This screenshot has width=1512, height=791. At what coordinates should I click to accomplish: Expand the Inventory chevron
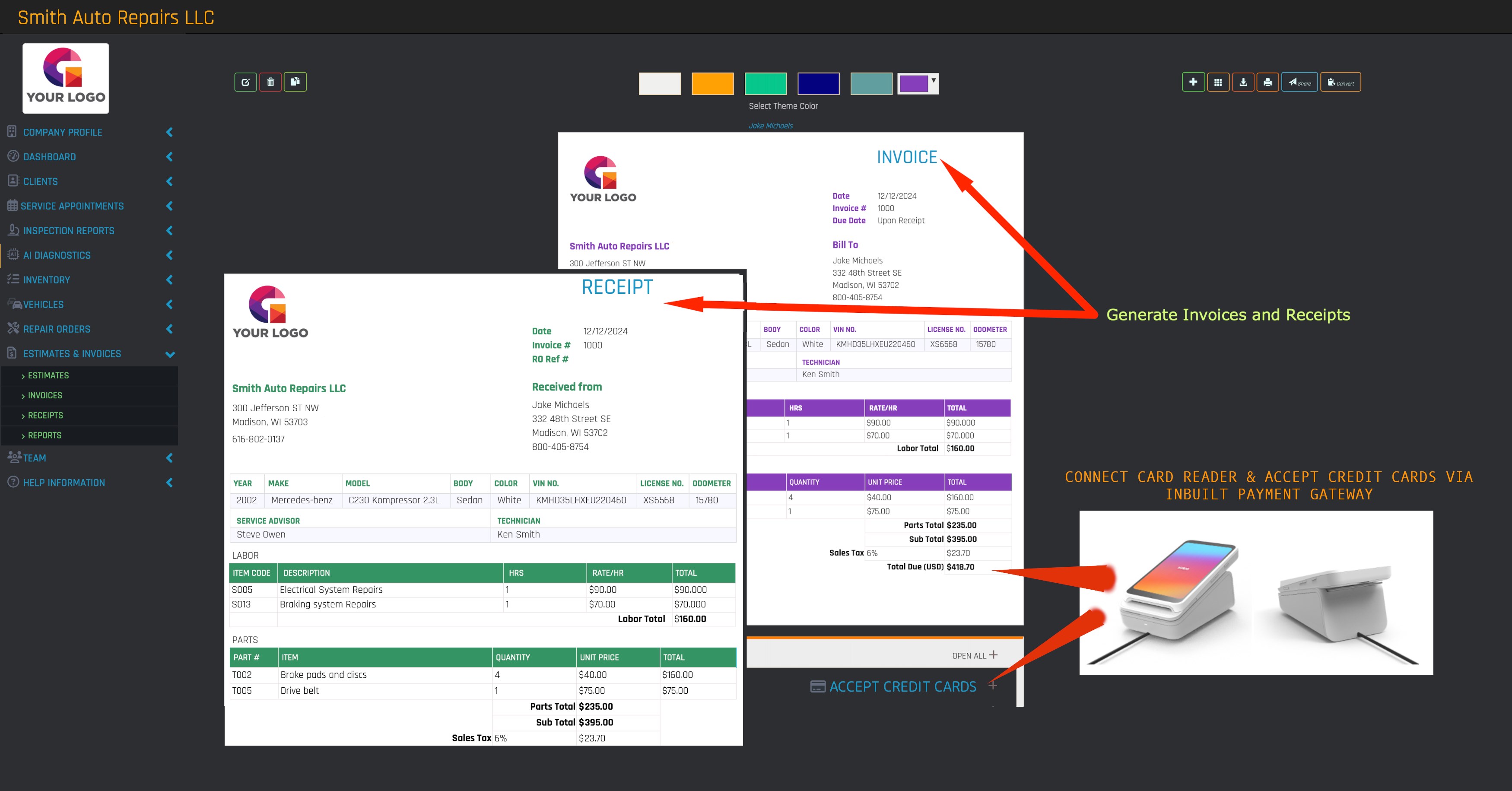coord(170,280)
